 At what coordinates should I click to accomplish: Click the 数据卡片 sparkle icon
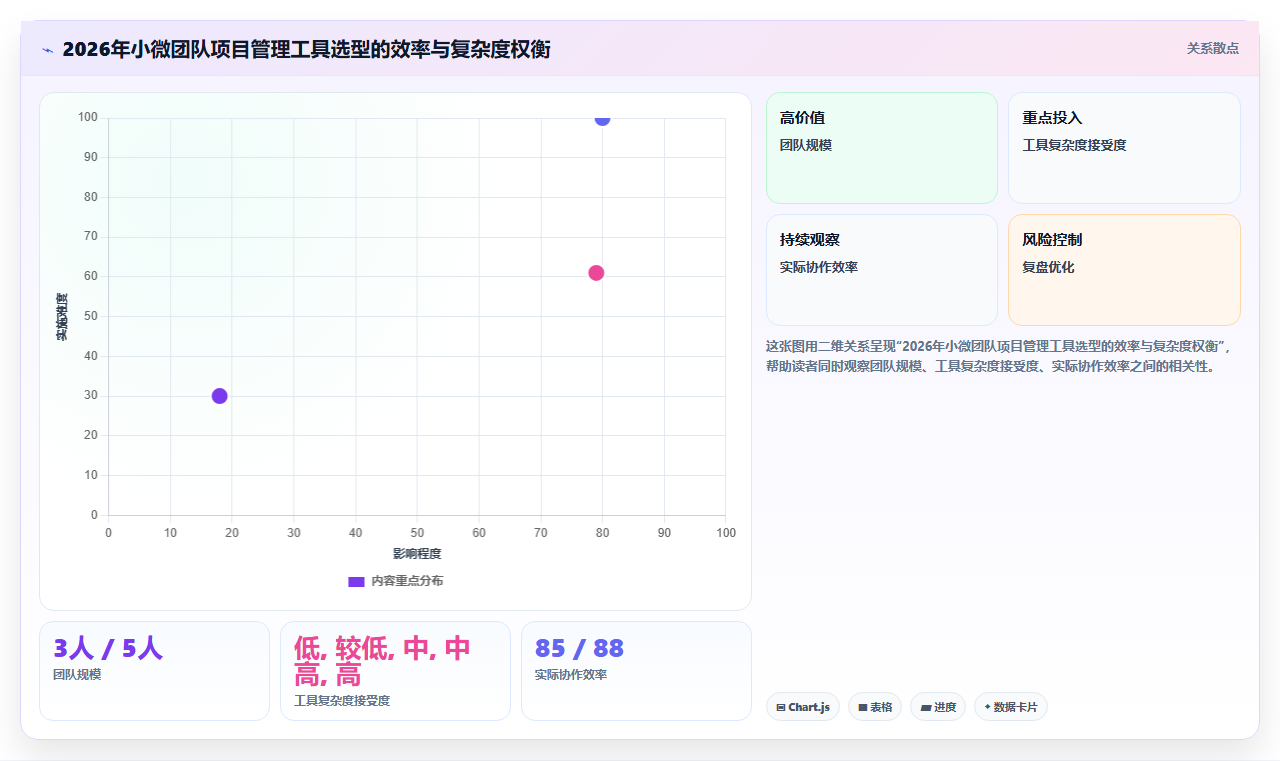coord(987,707)
